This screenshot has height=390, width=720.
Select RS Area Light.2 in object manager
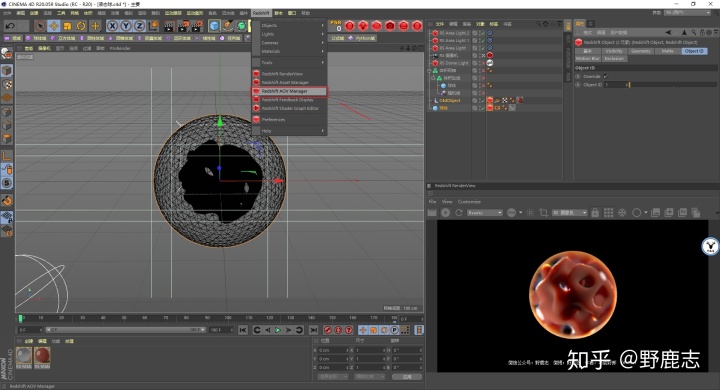454,33
